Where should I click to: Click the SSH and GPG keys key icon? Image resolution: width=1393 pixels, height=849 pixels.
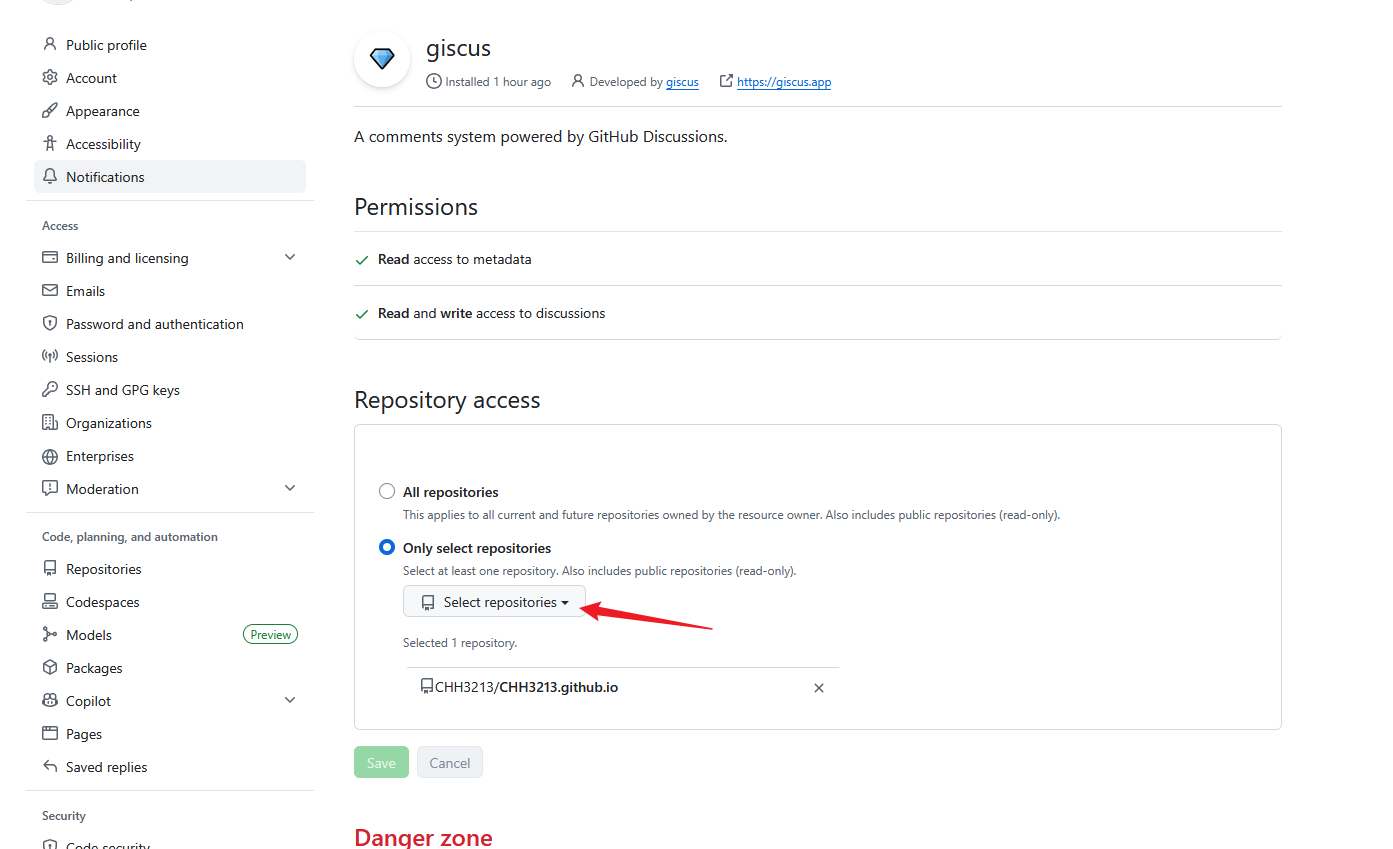pos(50,390)
